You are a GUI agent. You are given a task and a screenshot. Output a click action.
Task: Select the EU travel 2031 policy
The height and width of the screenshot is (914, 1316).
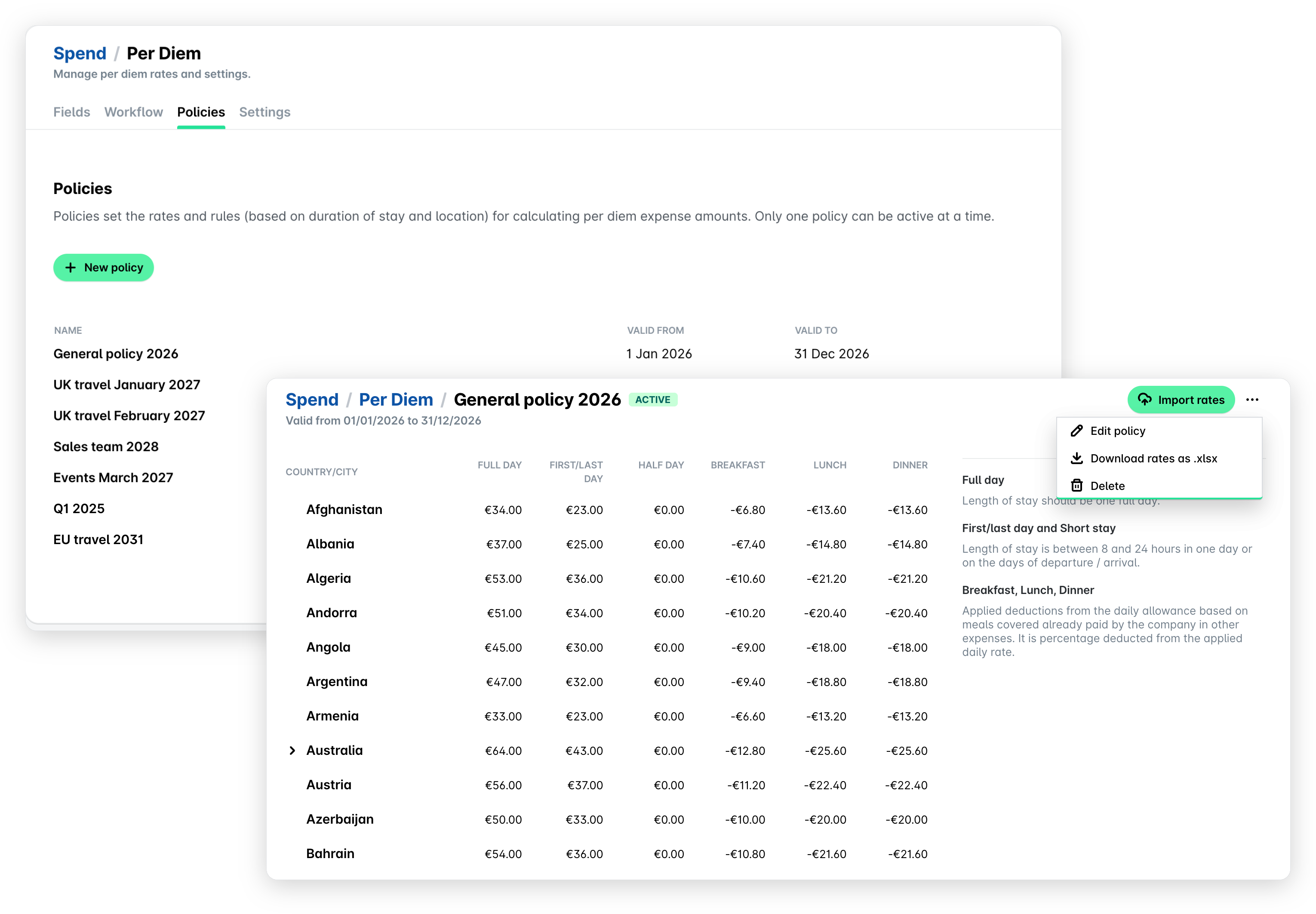click(x=98, y=539)
